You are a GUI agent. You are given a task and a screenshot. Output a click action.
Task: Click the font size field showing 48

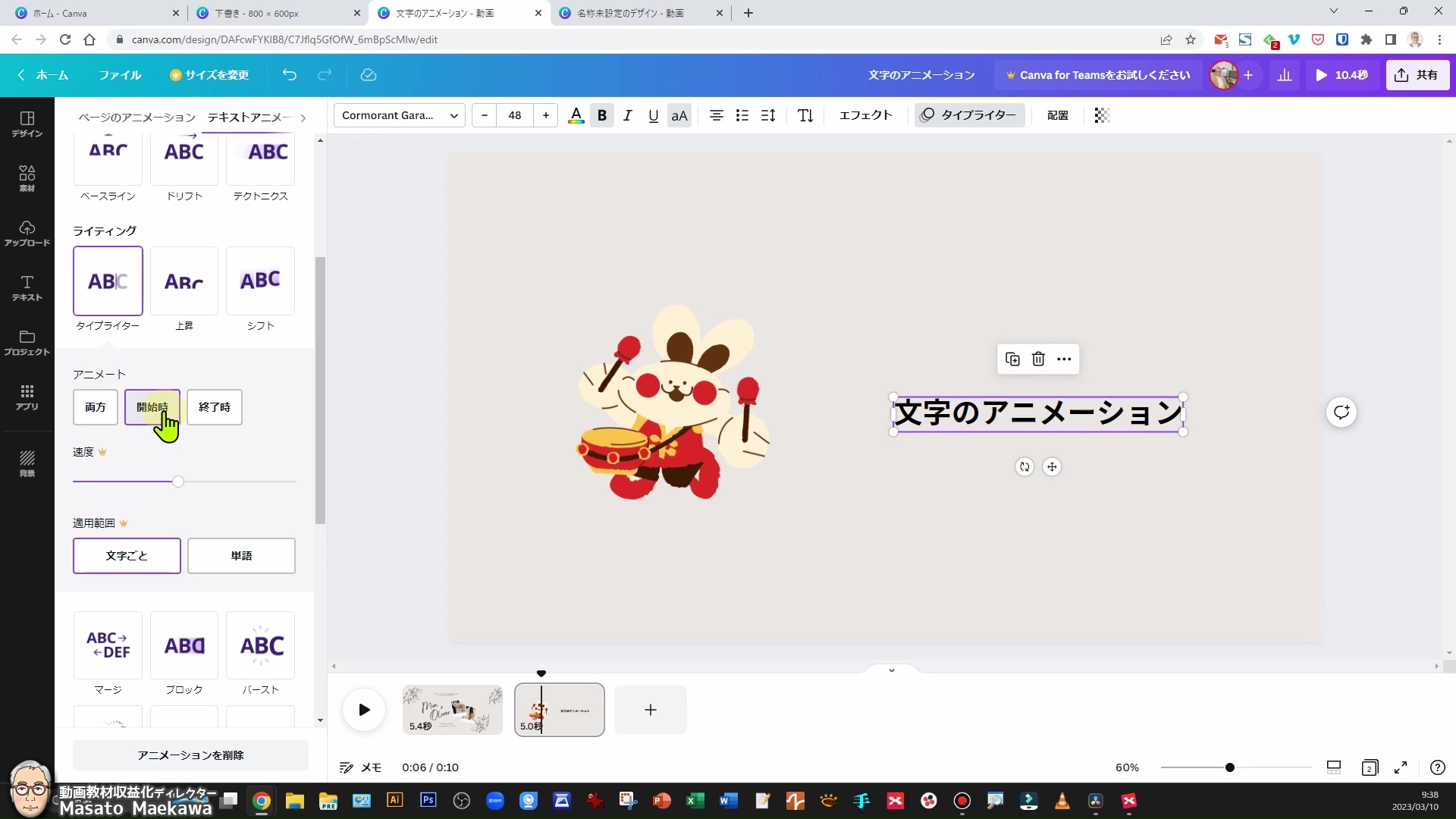[515, 115]
